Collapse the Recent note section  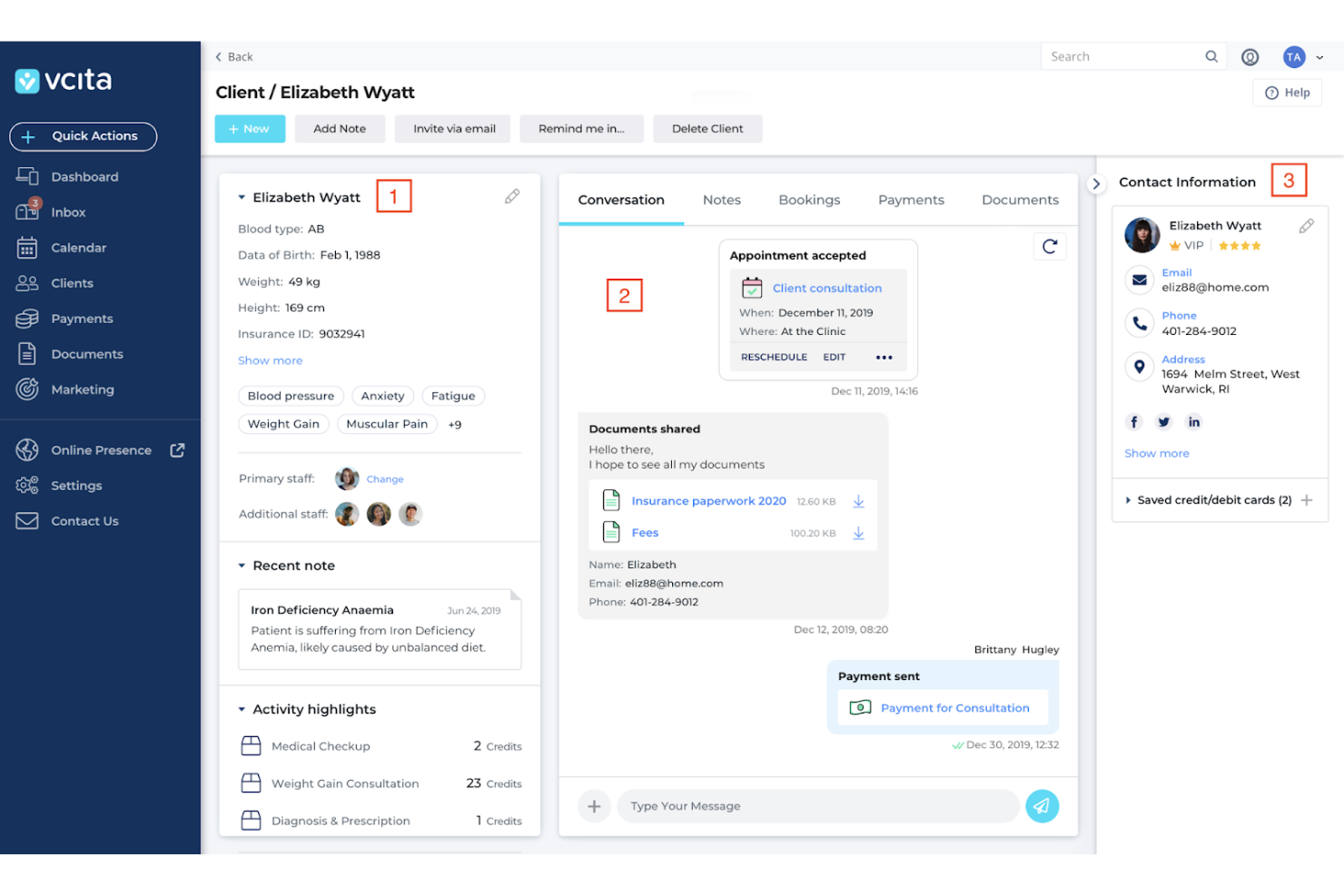(242, 565)
